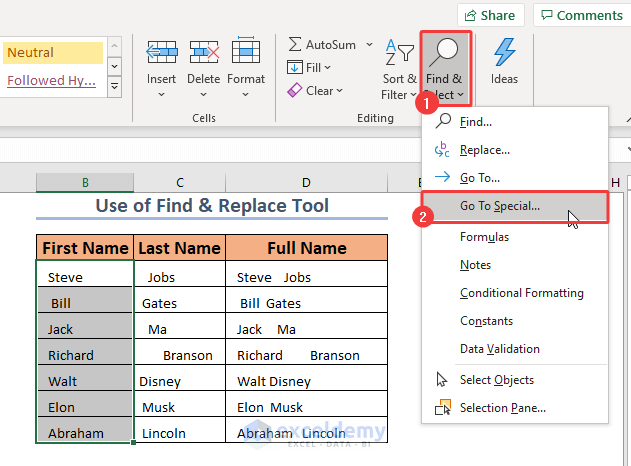631x466 pixels.
Task: Choose Select Objects arrow option
Action: click(x=496, y=380)
